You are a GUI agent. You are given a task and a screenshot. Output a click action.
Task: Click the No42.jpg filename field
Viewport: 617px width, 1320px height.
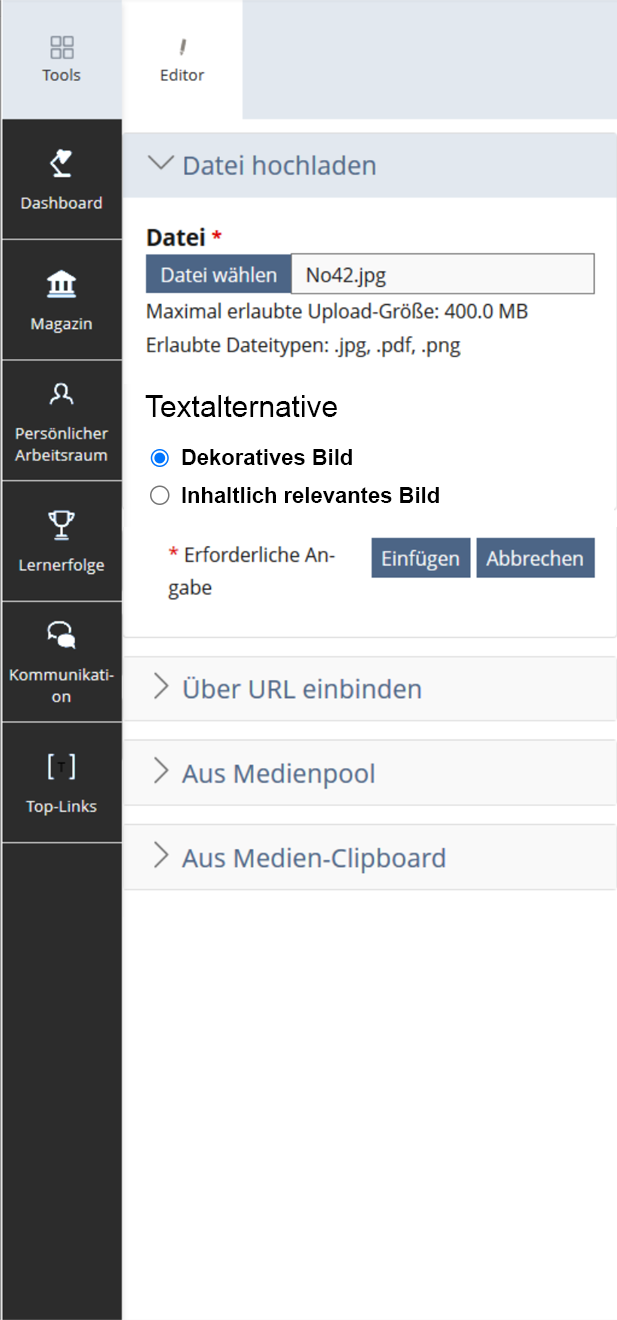tap(443, 273)
